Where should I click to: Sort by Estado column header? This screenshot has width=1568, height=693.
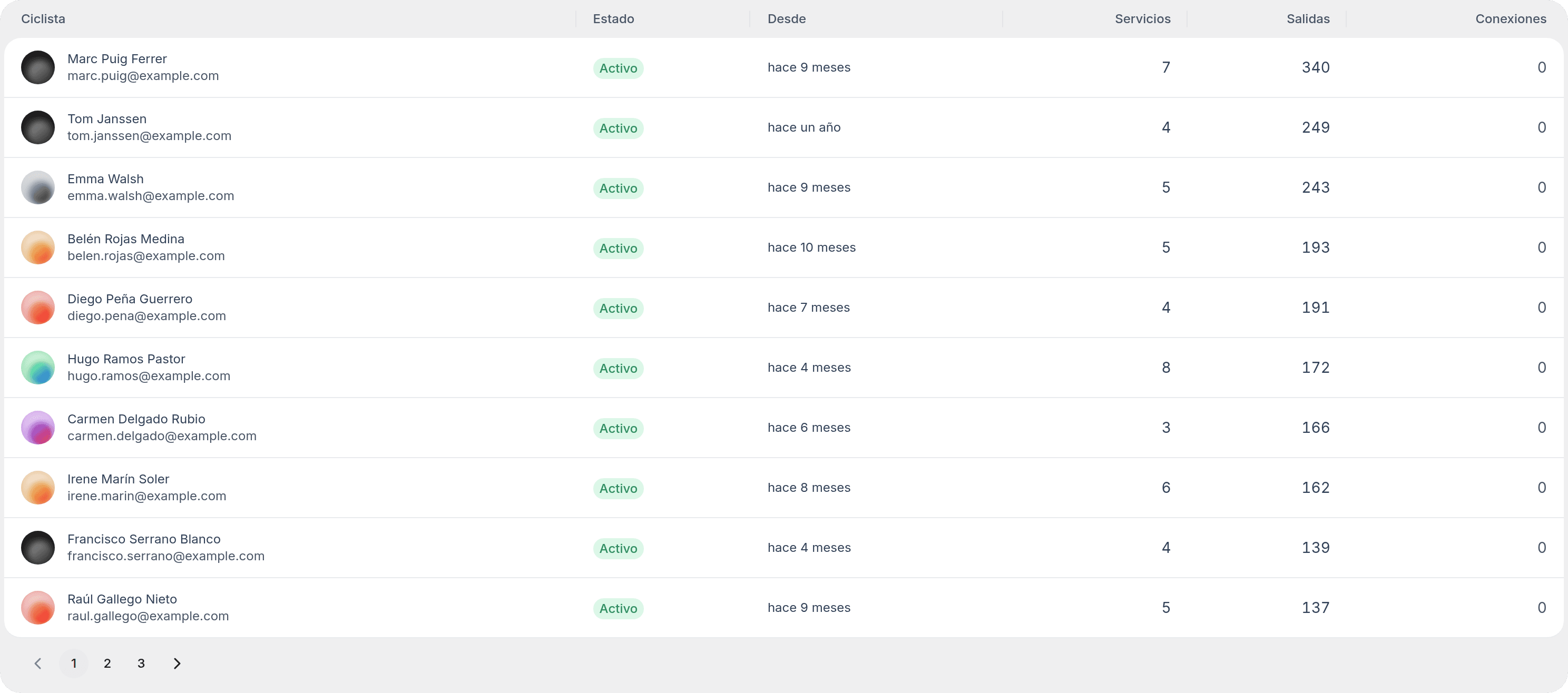[614, 19]
